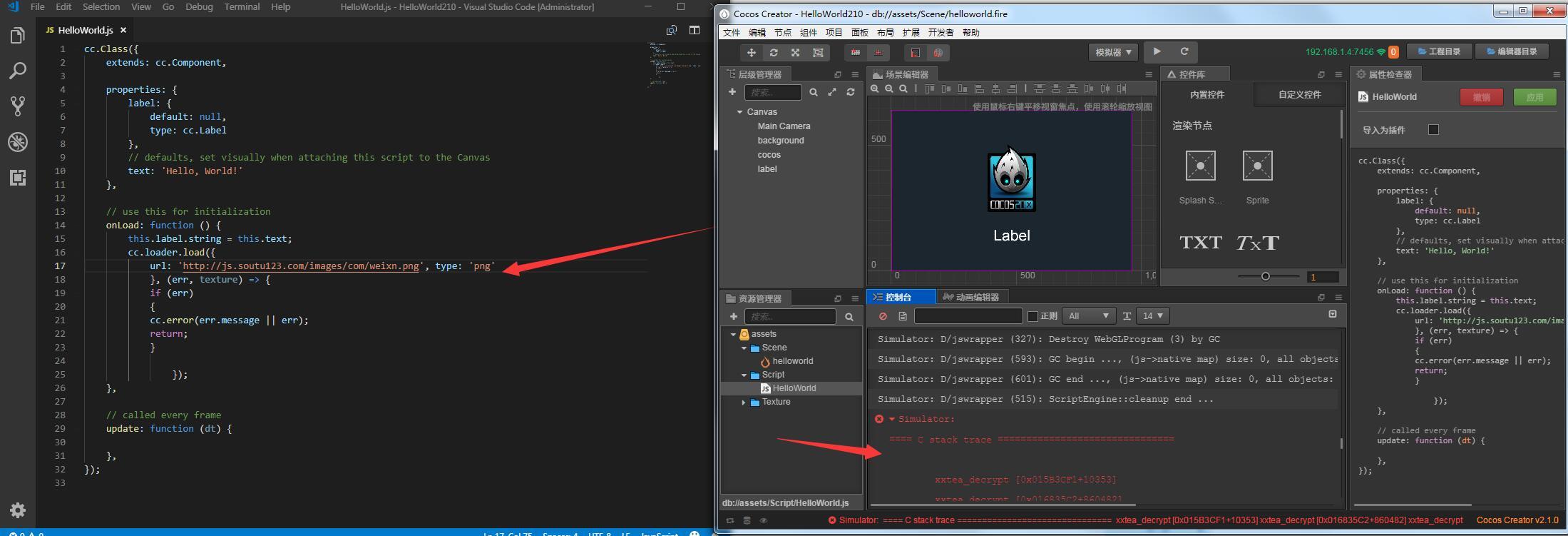Toggle expand all nodes in hierarchy panel
Viewport: 1568px width, 536px height.
832,92
